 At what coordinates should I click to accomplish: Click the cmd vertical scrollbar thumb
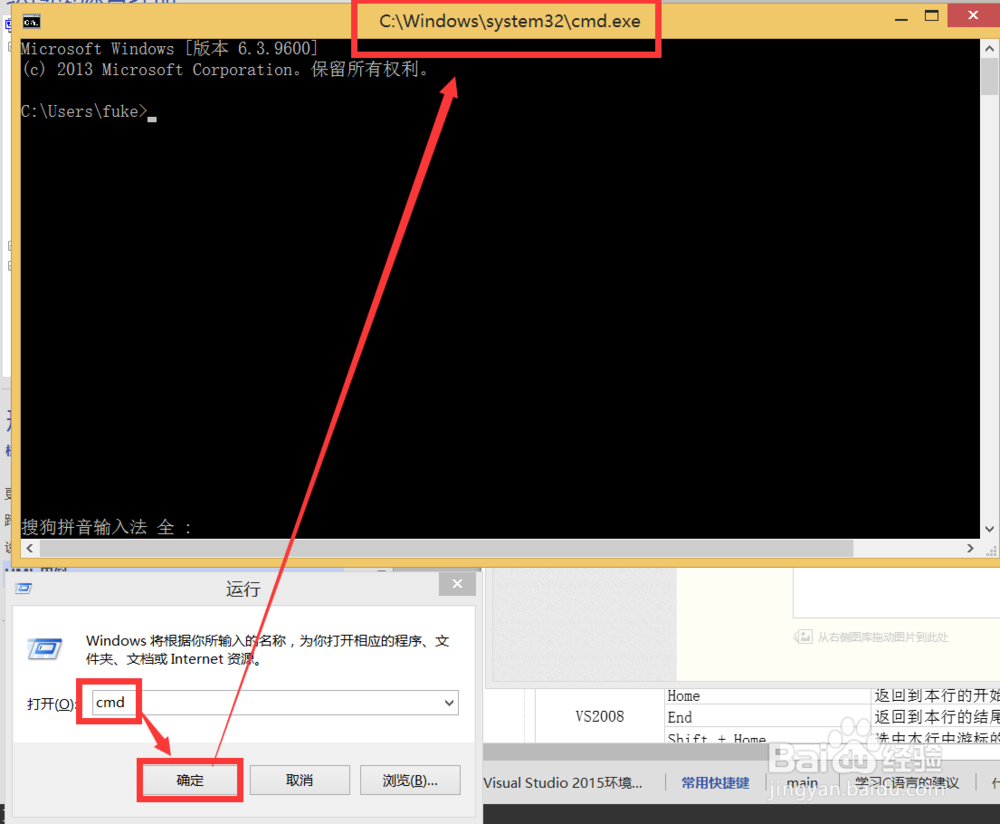pos(989,77)
